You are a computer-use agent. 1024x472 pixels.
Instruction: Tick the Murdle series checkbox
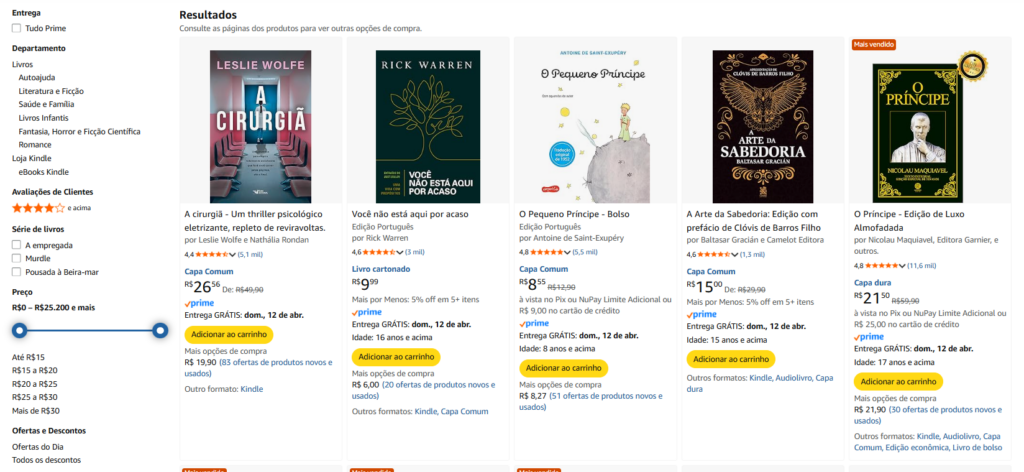16,258
